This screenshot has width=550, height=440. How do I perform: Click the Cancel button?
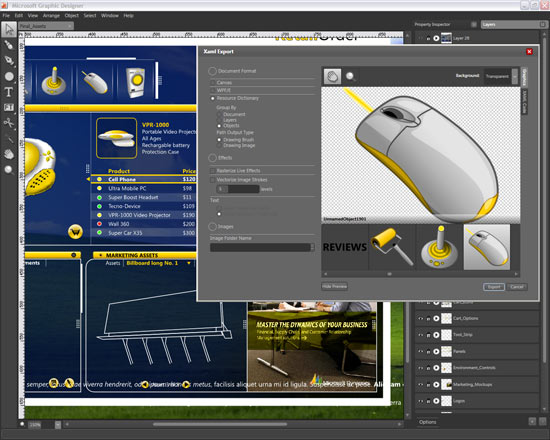point(517,287)
